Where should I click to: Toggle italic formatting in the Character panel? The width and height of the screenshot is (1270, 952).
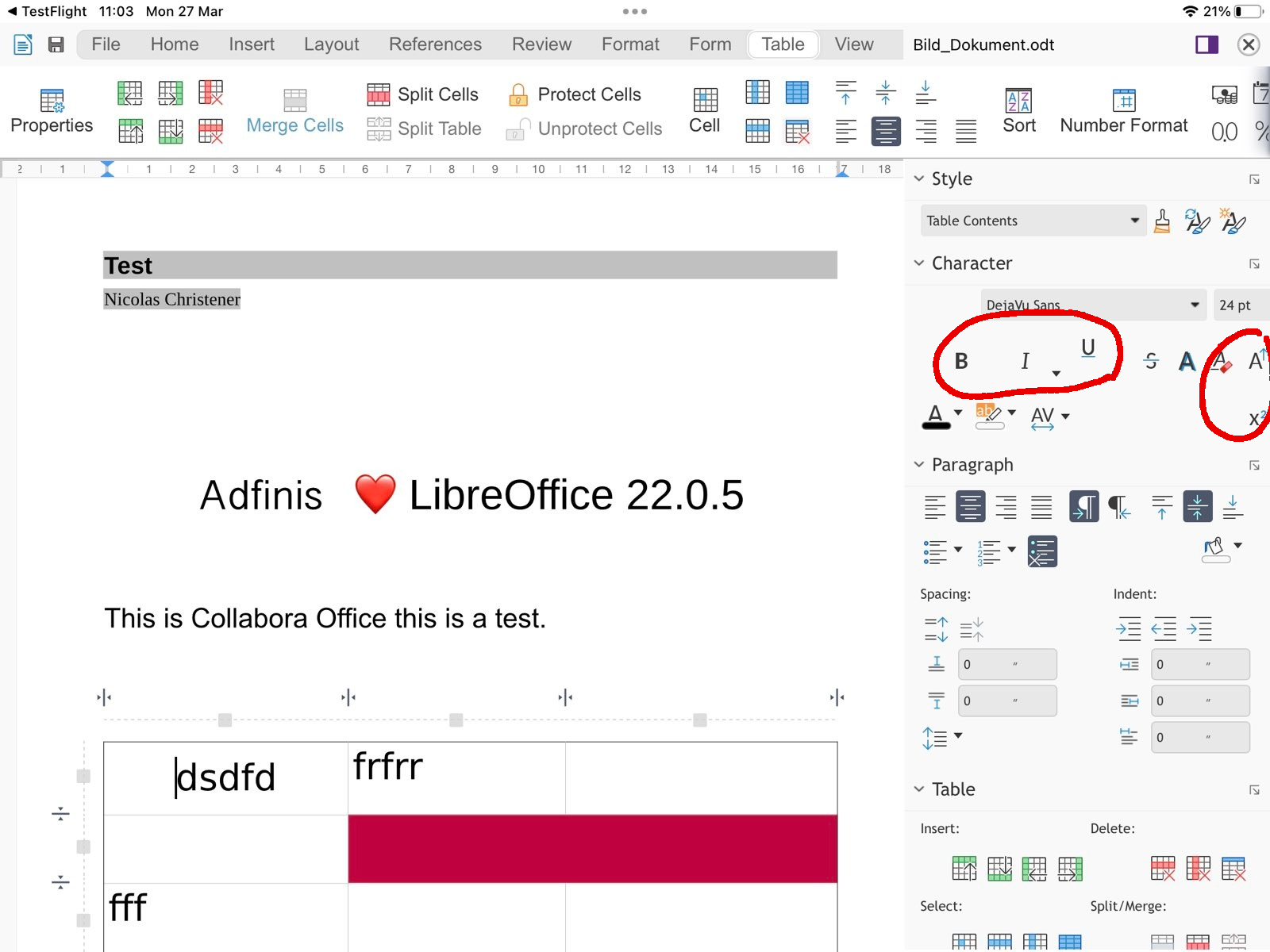1025,361
